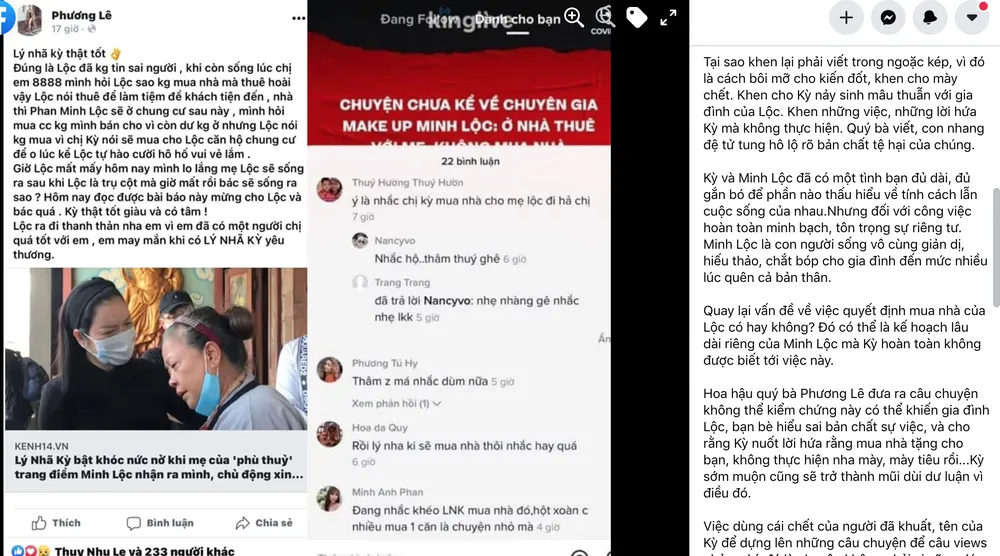Open the notifications bell

click(930, 17)
